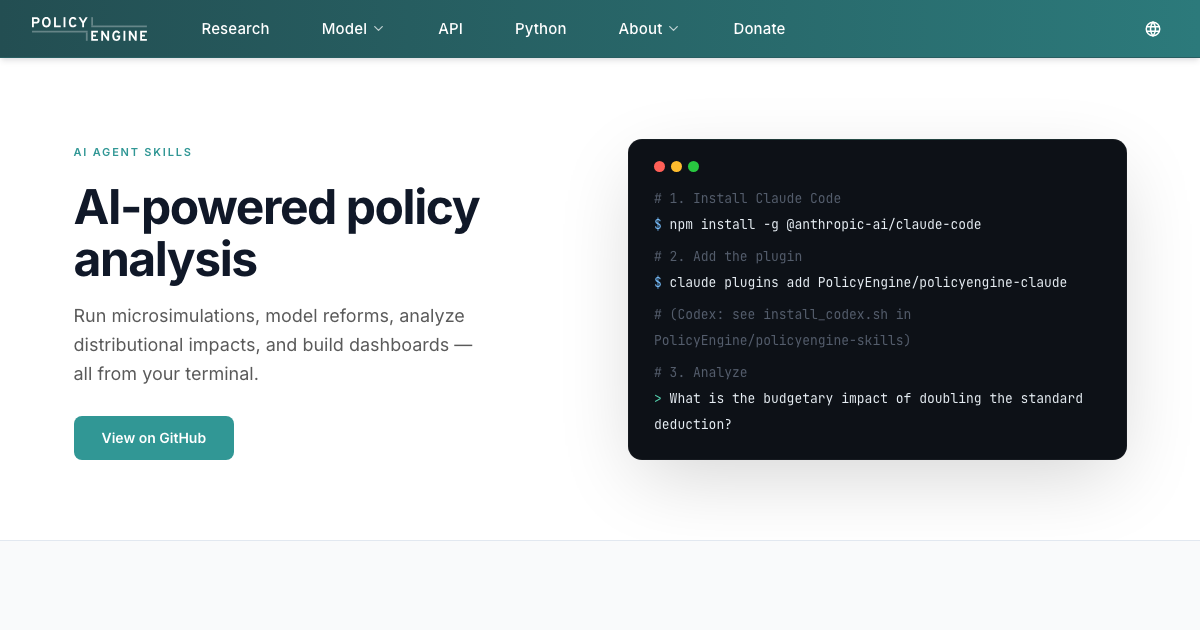The width and height of the screenshot is (1200, 630).
Task: Open the Python page
Action: (540, 29)
